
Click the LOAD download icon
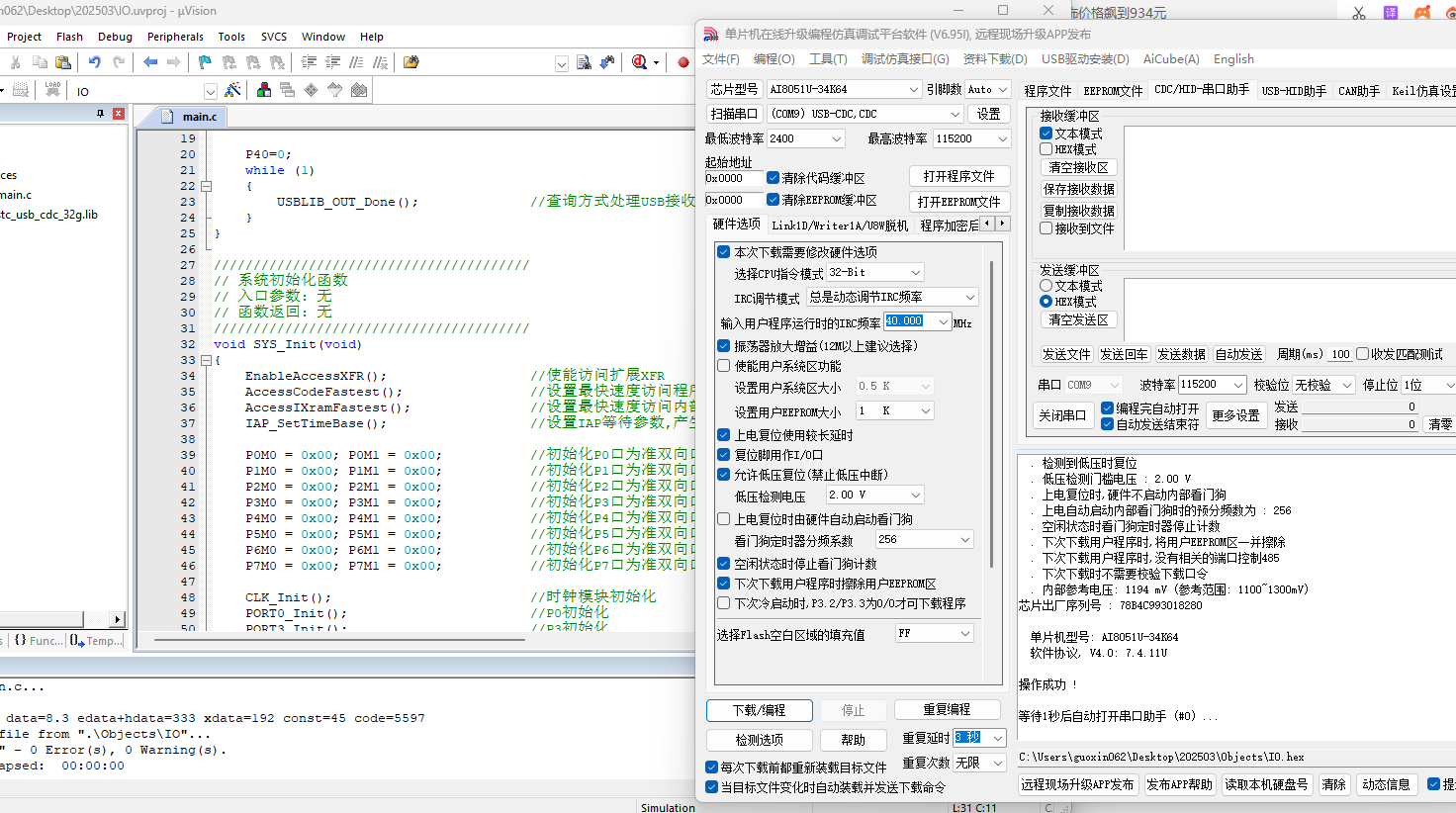pos(53,90)
